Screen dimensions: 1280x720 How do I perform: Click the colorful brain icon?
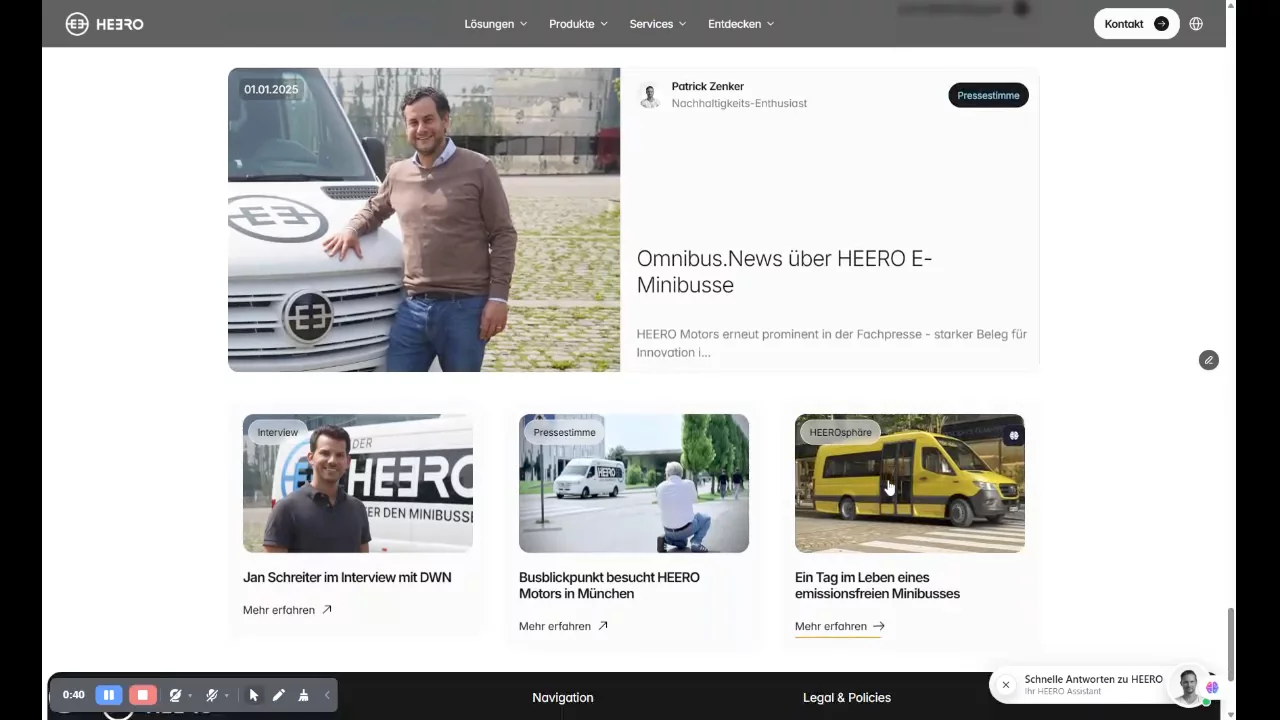(x=1212, y=687)
